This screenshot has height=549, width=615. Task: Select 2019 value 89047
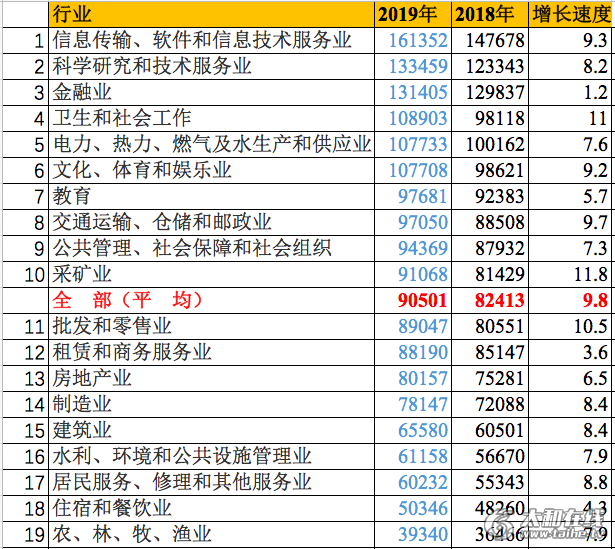(x=413, y=326)
